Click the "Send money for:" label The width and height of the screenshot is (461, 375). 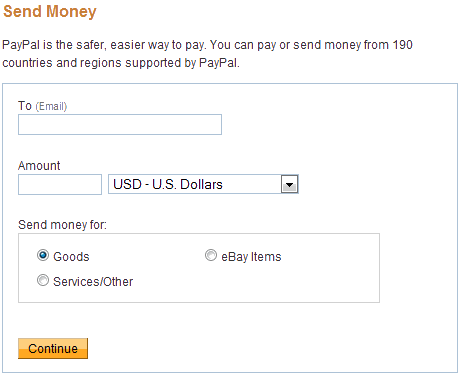(x=62, y=225)
